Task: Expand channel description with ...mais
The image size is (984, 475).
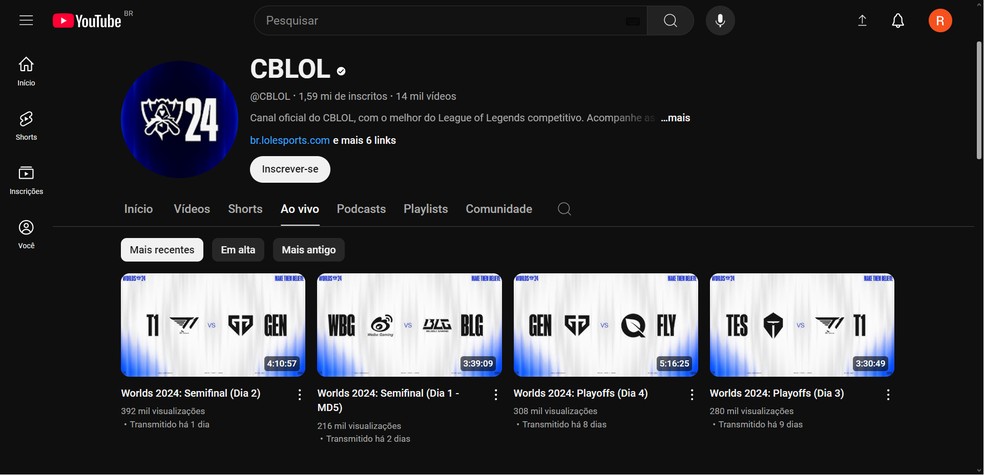Action: pos(675,118)
